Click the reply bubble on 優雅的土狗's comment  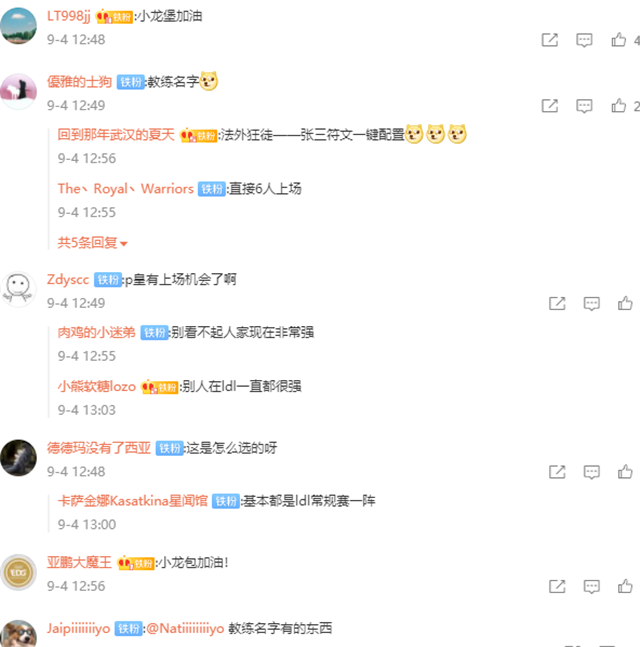tap(584, 106)
